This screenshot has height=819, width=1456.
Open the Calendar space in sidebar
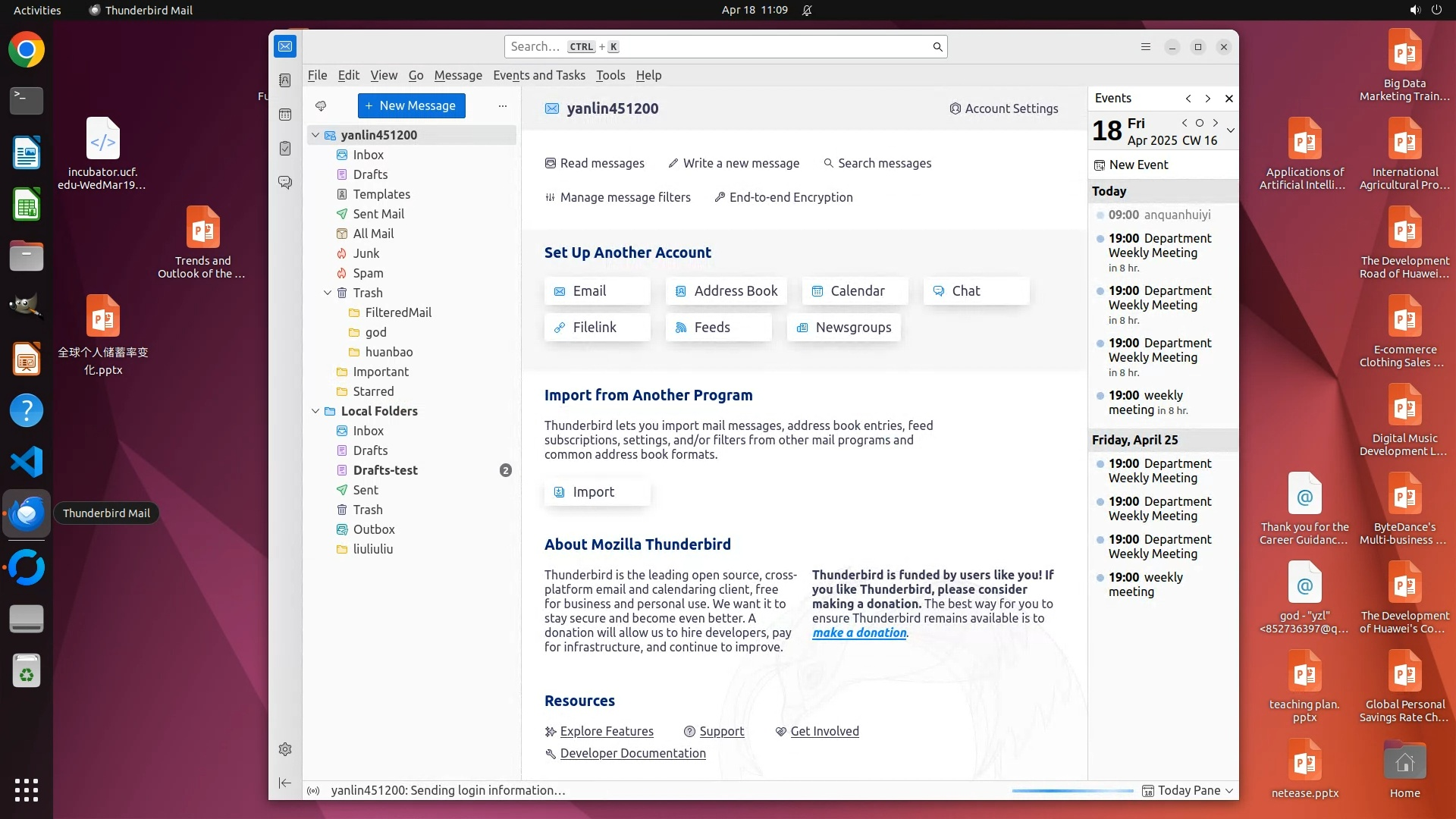[x=285, y=115]
